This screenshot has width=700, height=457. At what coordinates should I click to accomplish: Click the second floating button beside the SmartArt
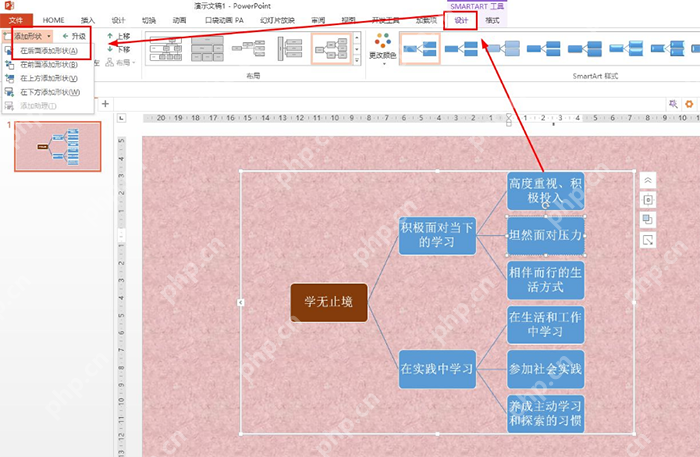click(648, 200)
